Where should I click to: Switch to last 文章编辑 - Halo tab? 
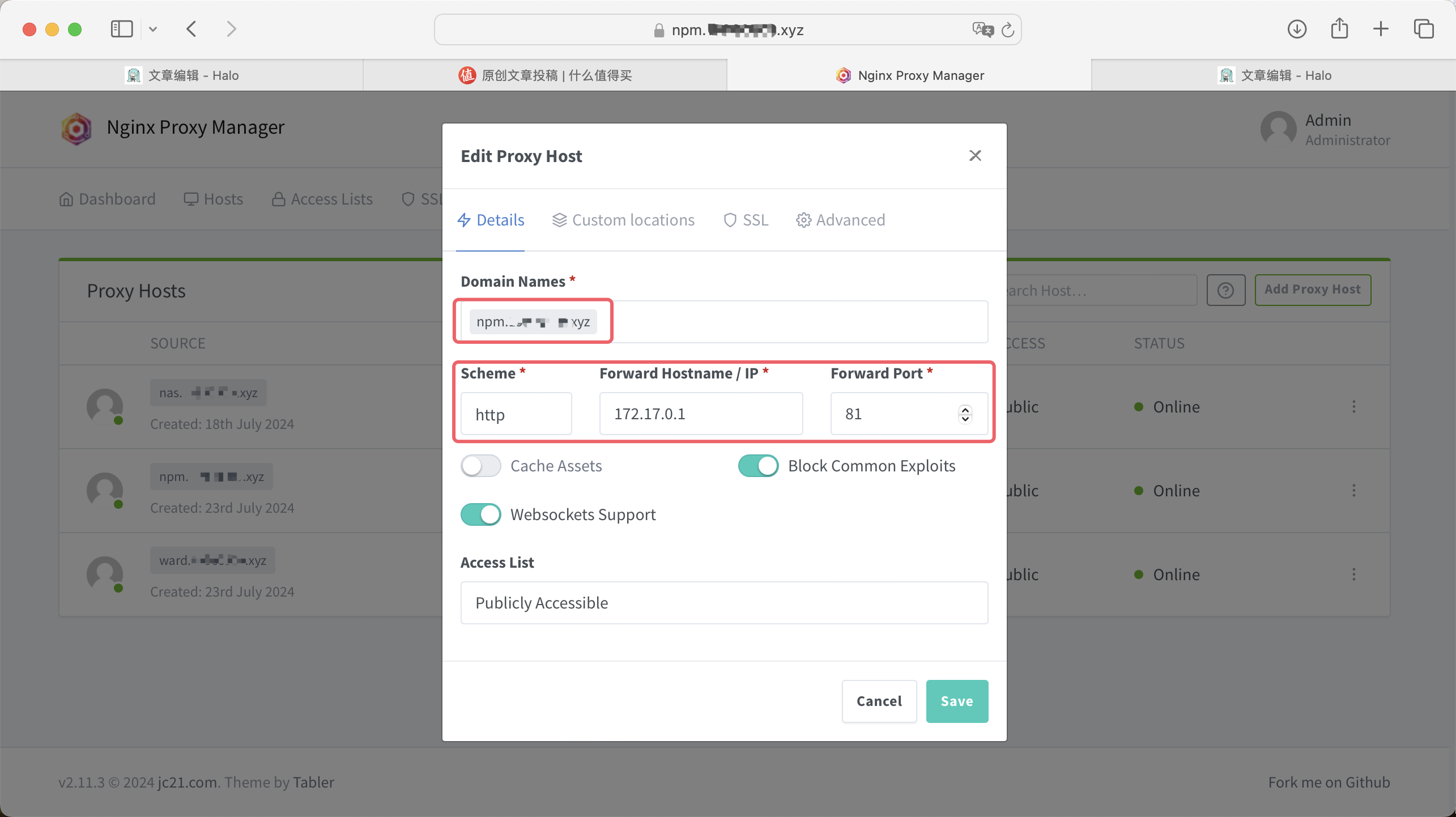1274,75
